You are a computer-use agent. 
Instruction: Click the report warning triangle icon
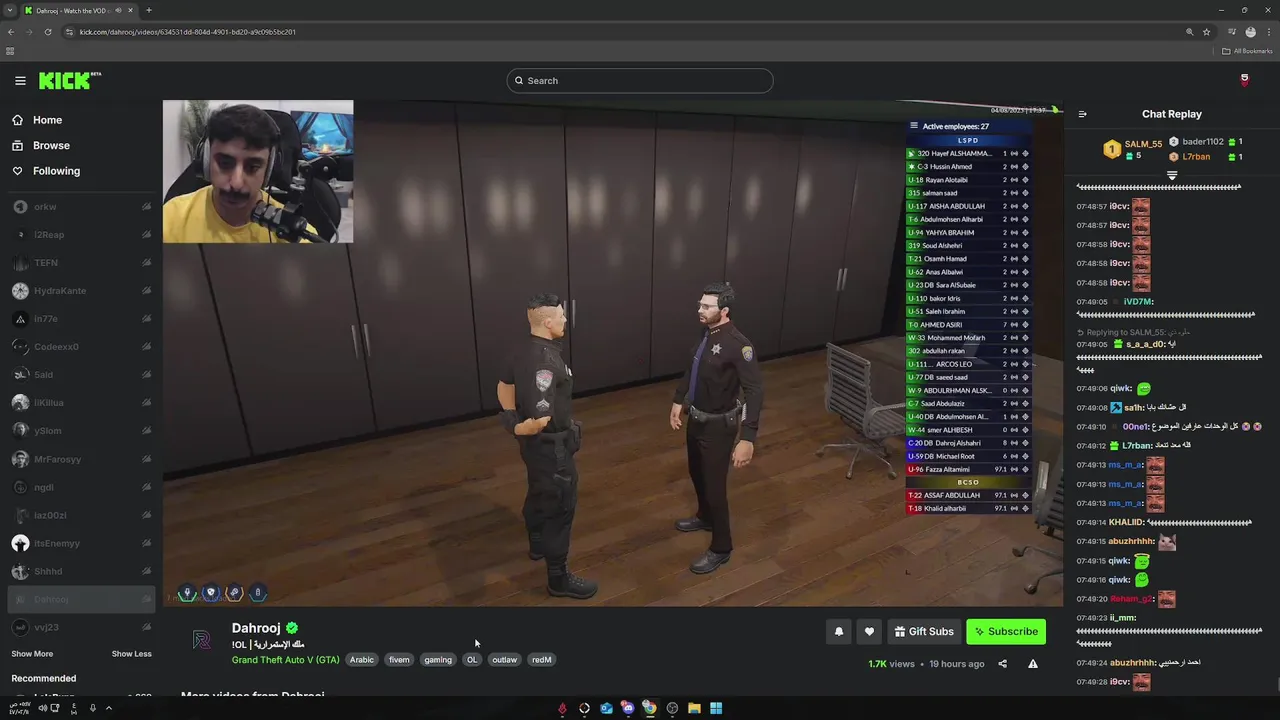pos(1033,664)
